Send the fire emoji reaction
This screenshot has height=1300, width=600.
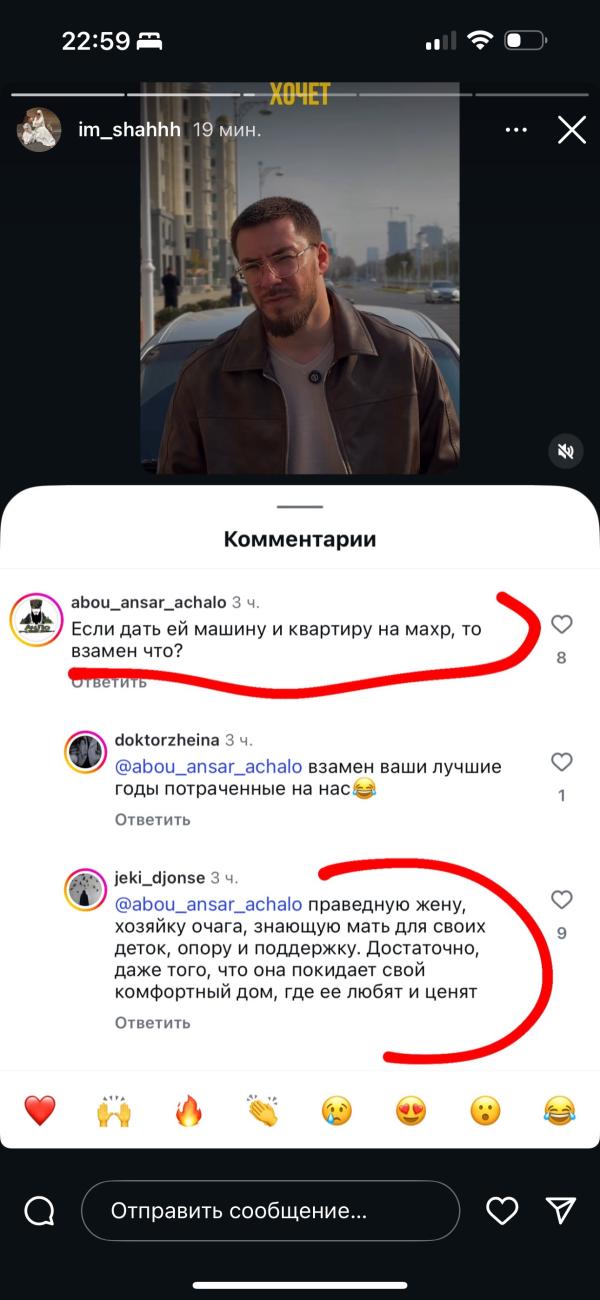click(x=188, y=1110)
